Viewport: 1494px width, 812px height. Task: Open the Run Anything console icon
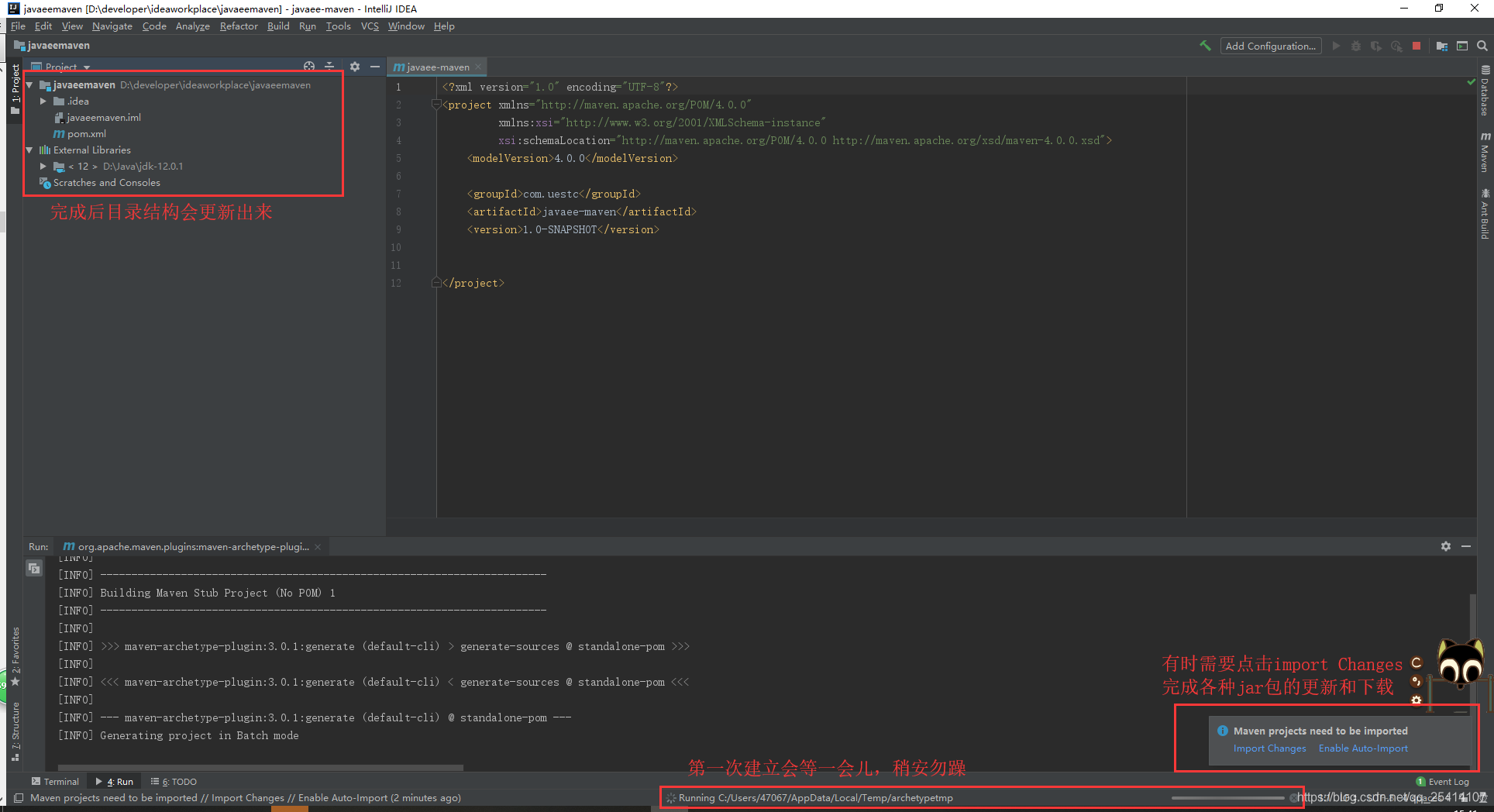pyautogui.click(x=1462, y=46)
